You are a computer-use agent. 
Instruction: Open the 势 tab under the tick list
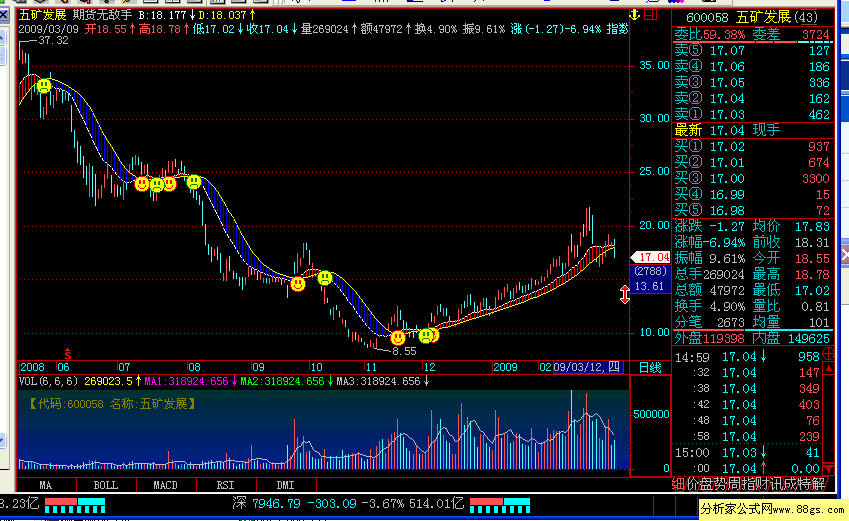[x=721, y=484]
